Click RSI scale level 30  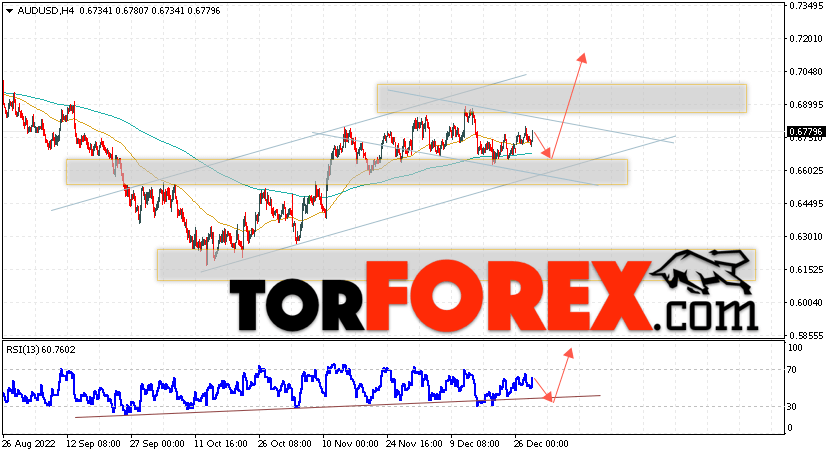tap(792, 406)
